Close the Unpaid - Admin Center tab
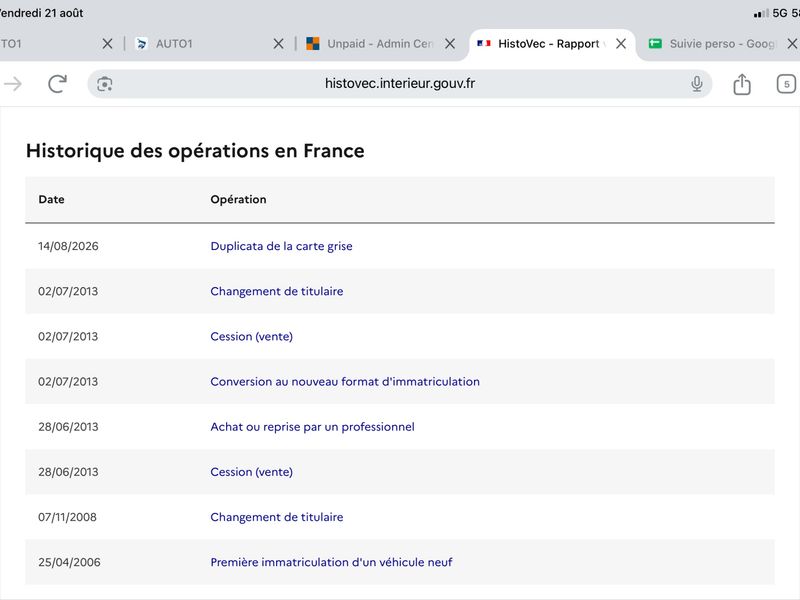 449,44
